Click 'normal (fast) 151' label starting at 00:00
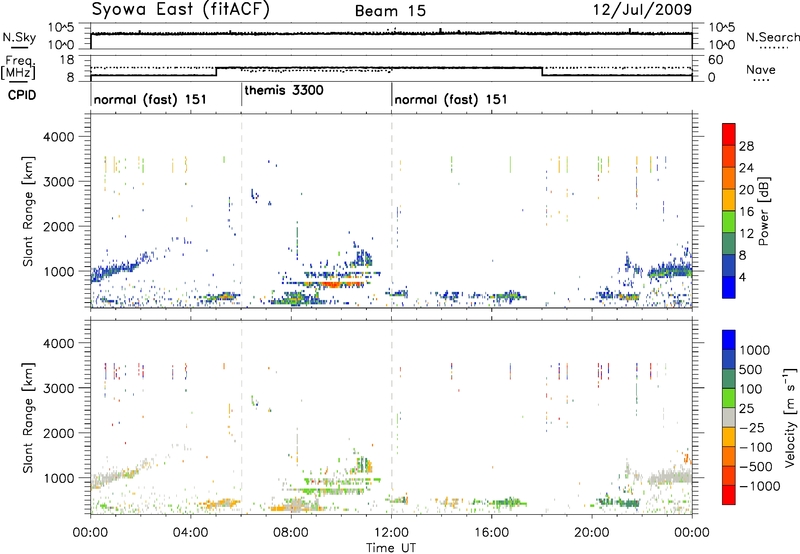The image size is (800, 554). [x=150, y=99]
